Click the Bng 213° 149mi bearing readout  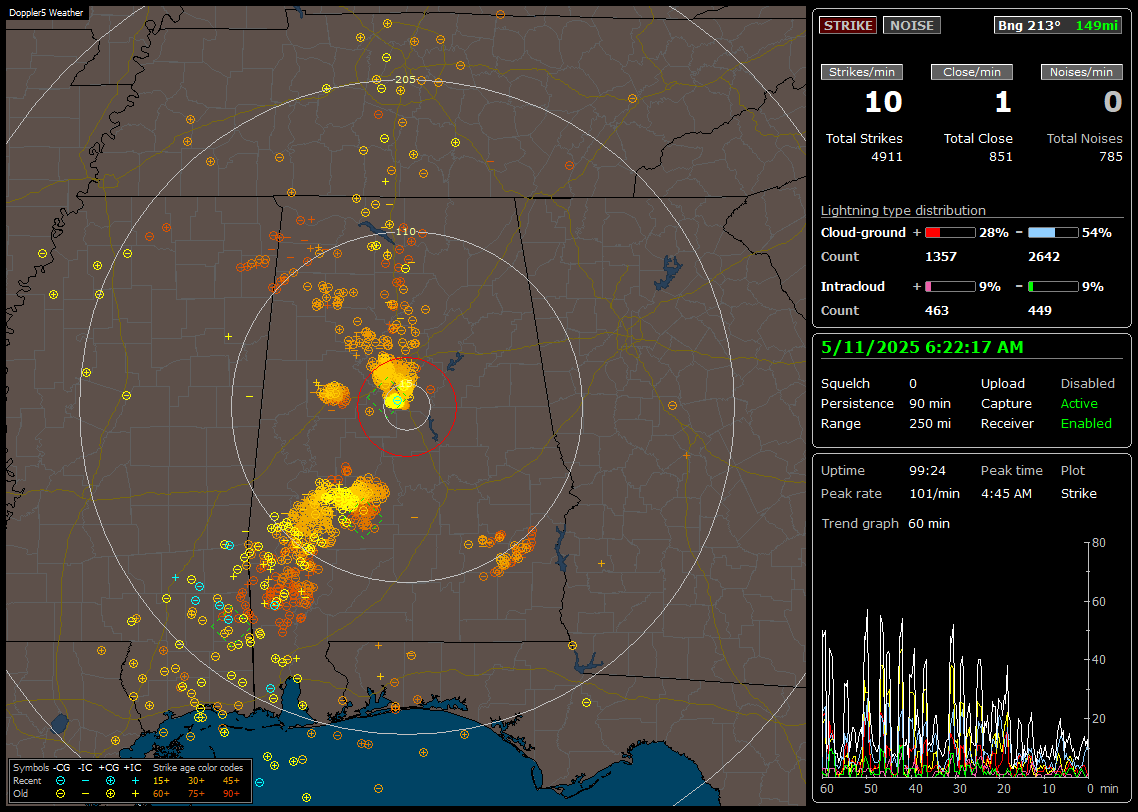(1057, 25)
